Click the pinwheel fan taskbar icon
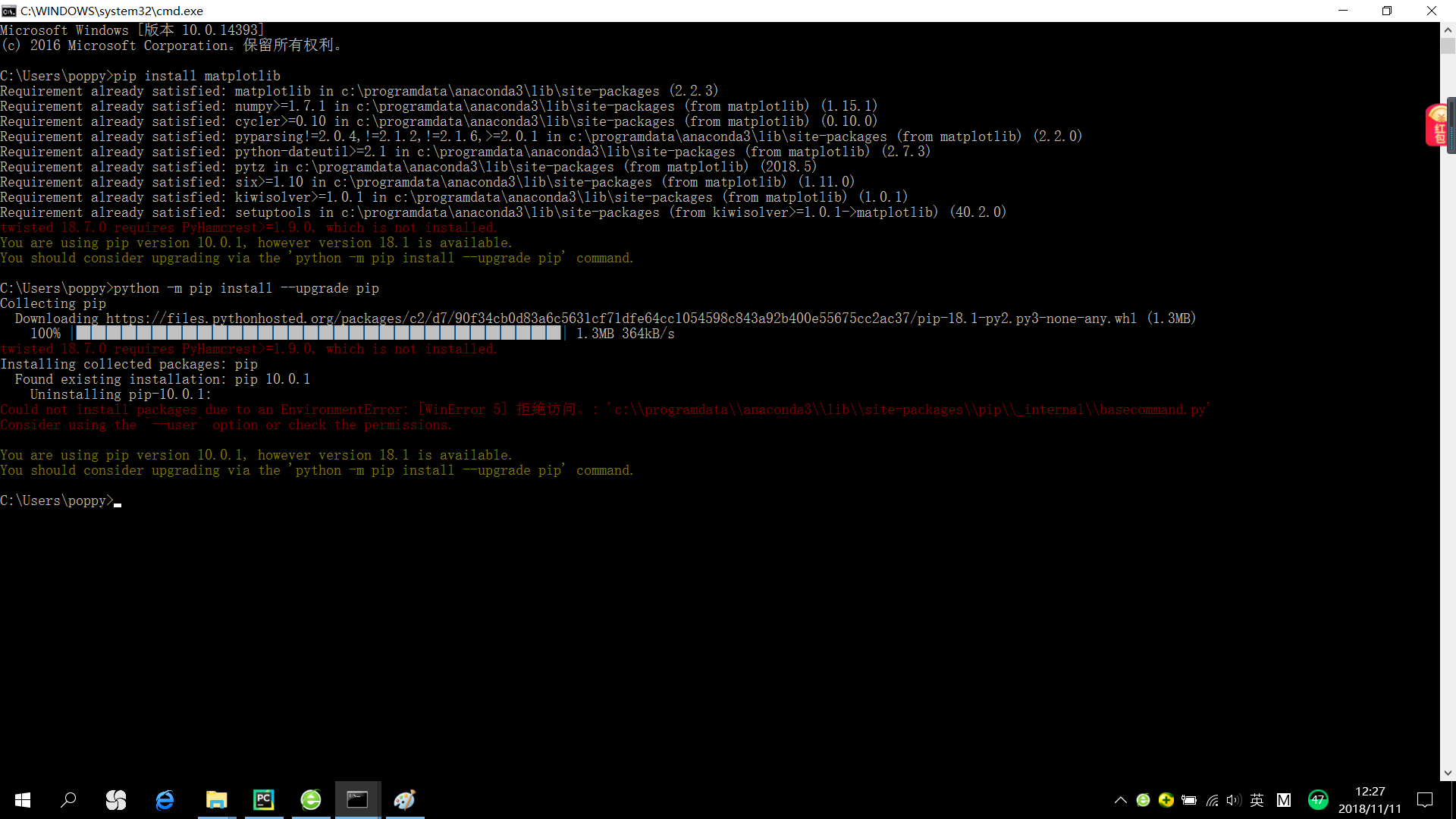This screenshot has height=819, width=1456. [x=116, y=800]
